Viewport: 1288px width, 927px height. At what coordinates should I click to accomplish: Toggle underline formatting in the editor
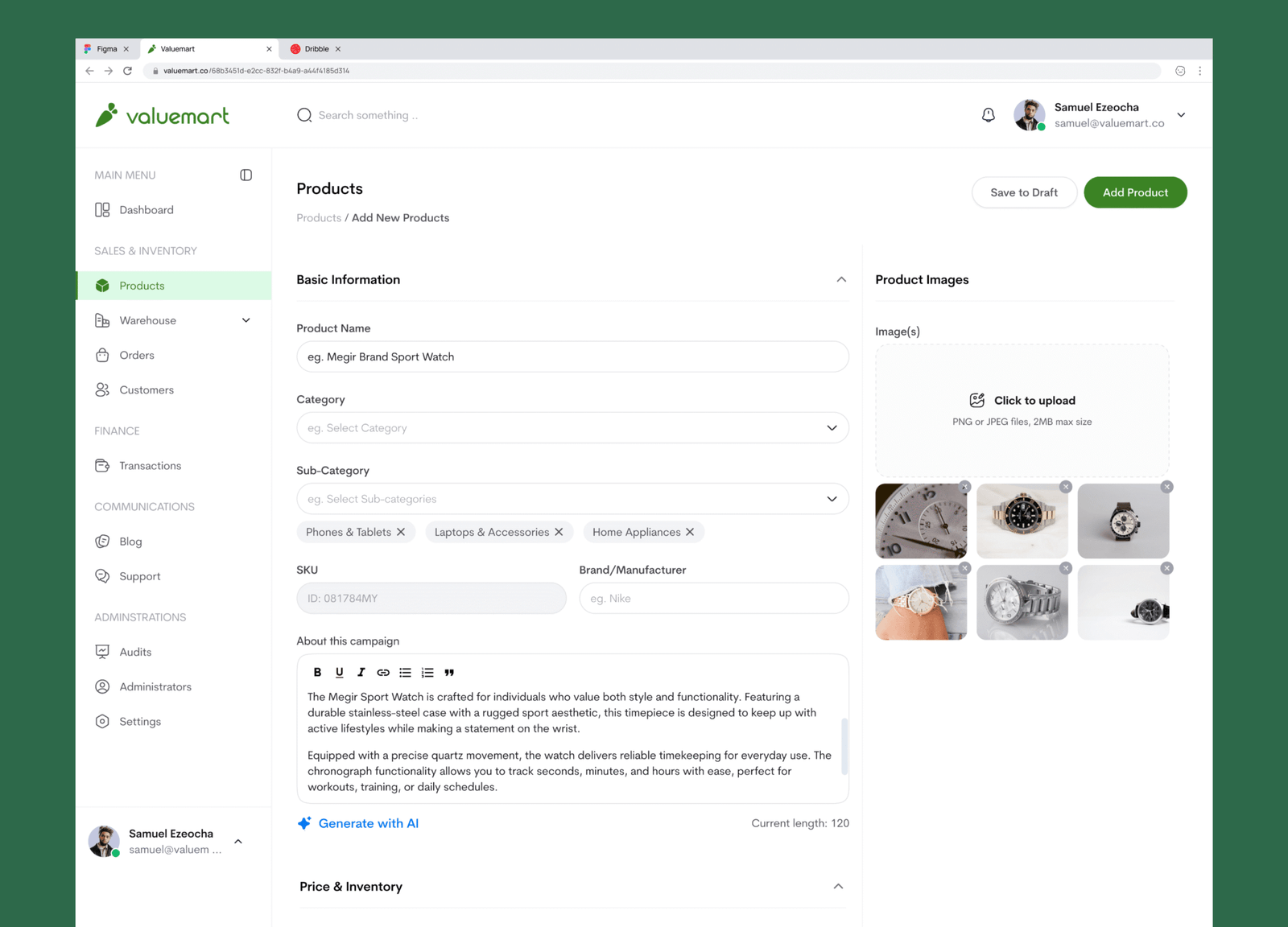(339, 673)
